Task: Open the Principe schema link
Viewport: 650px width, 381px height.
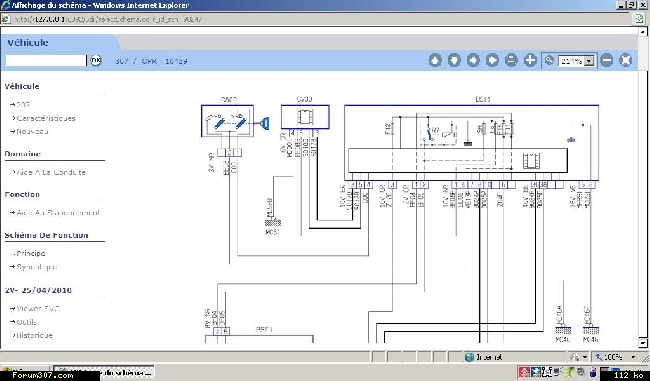Action: 31,253
